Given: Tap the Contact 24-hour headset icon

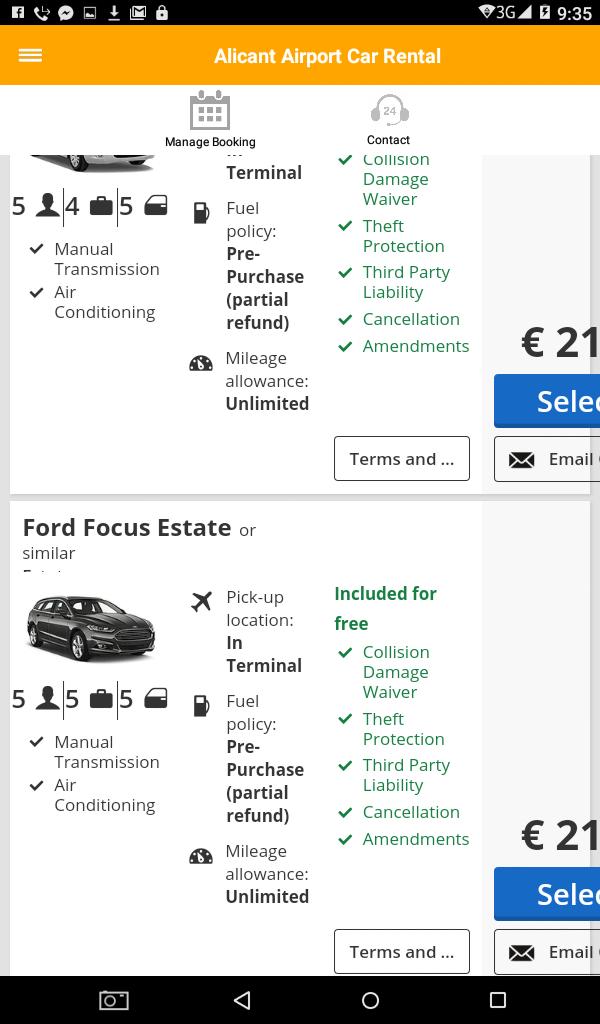Looking at the screenshot, I should pyautogui.click(x=390, y=110).
